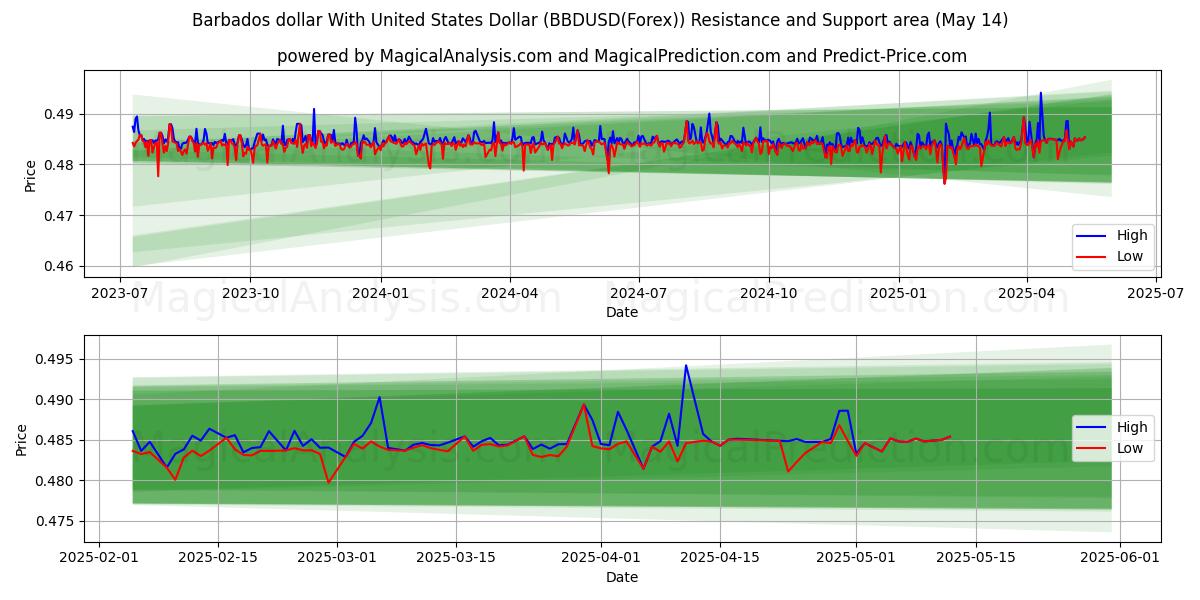1200x600 pixels.
Task: Click the 0.480 y-axis tick in bottom chart
Action: [56, 481]
